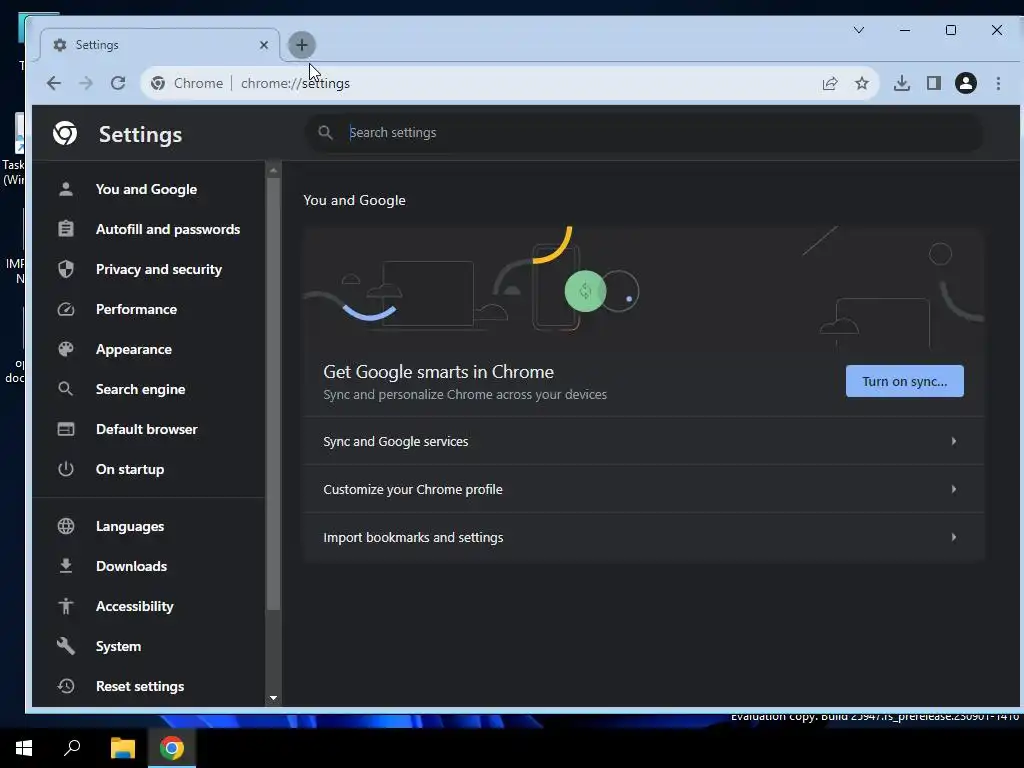The height and width of the screenshot is (768, 1024).
Task: Open a new tab with plus button
Action: click(x=301, y=45)
